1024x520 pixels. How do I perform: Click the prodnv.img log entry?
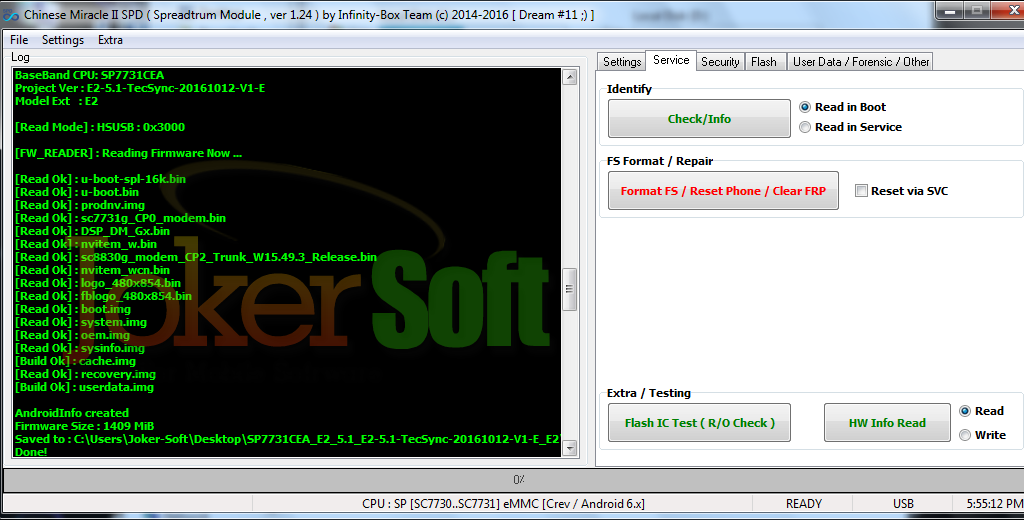coord(80,205)
